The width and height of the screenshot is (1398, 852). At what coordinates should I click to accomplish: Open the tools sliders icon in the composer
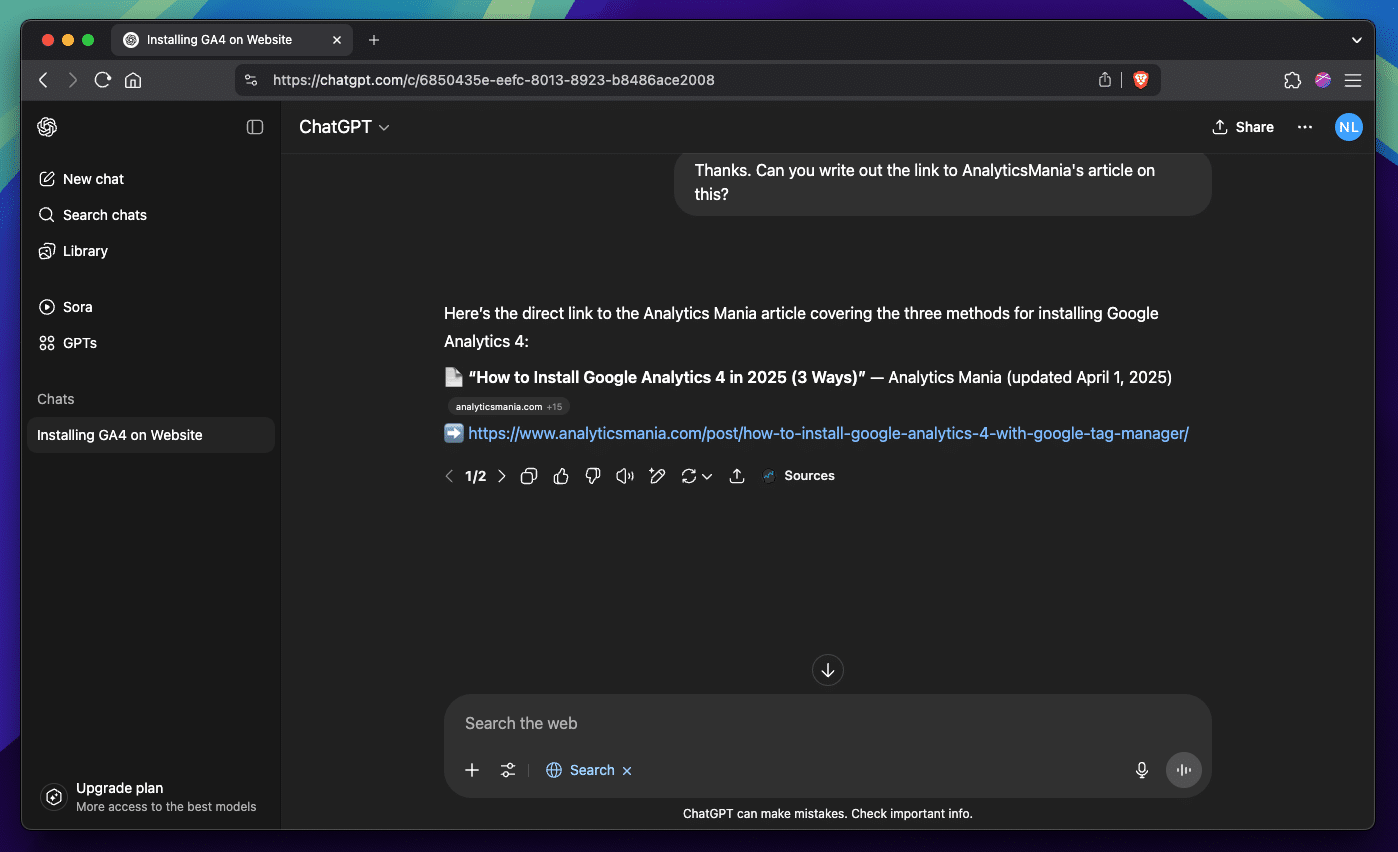click(508, 770)
